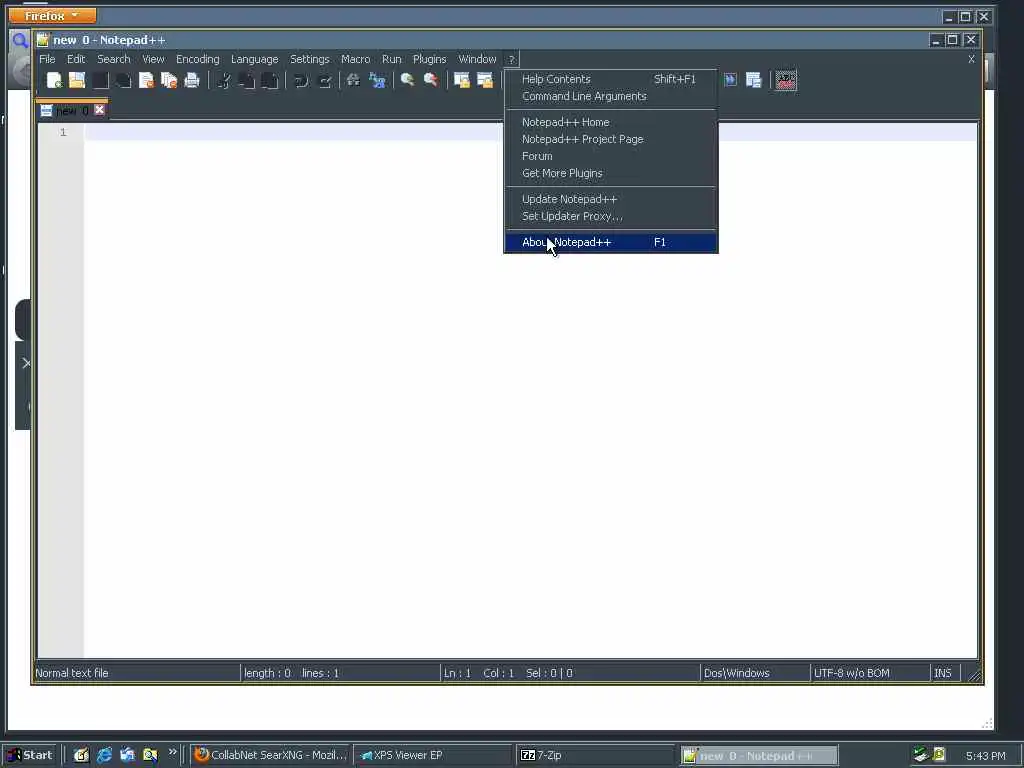Click About Notepad++ menu entry
Viewport: 1024px width, 768px height.
[611, 242]
